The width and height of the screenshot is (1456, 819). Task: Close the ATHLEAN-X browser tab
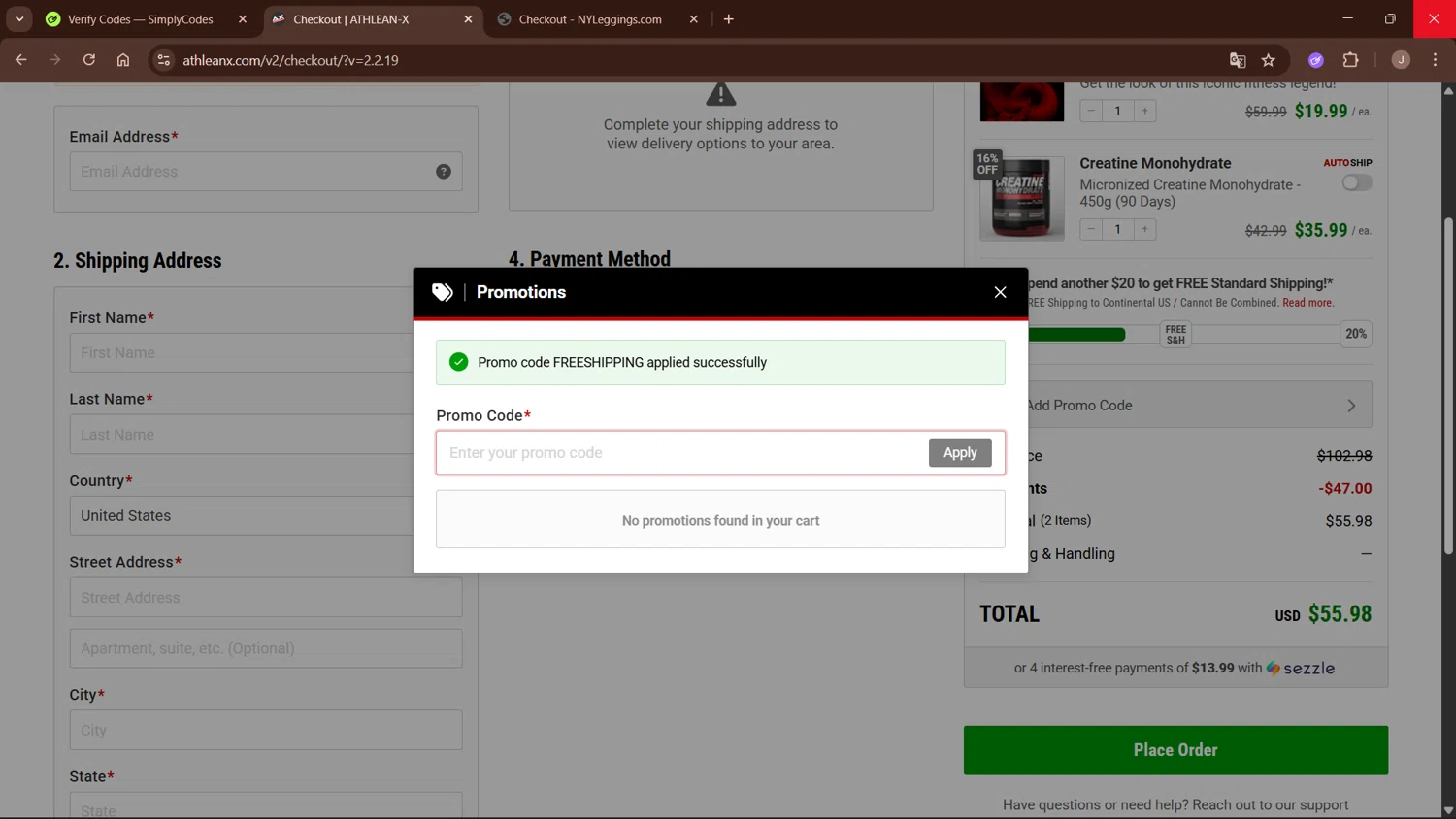(468, 19)
